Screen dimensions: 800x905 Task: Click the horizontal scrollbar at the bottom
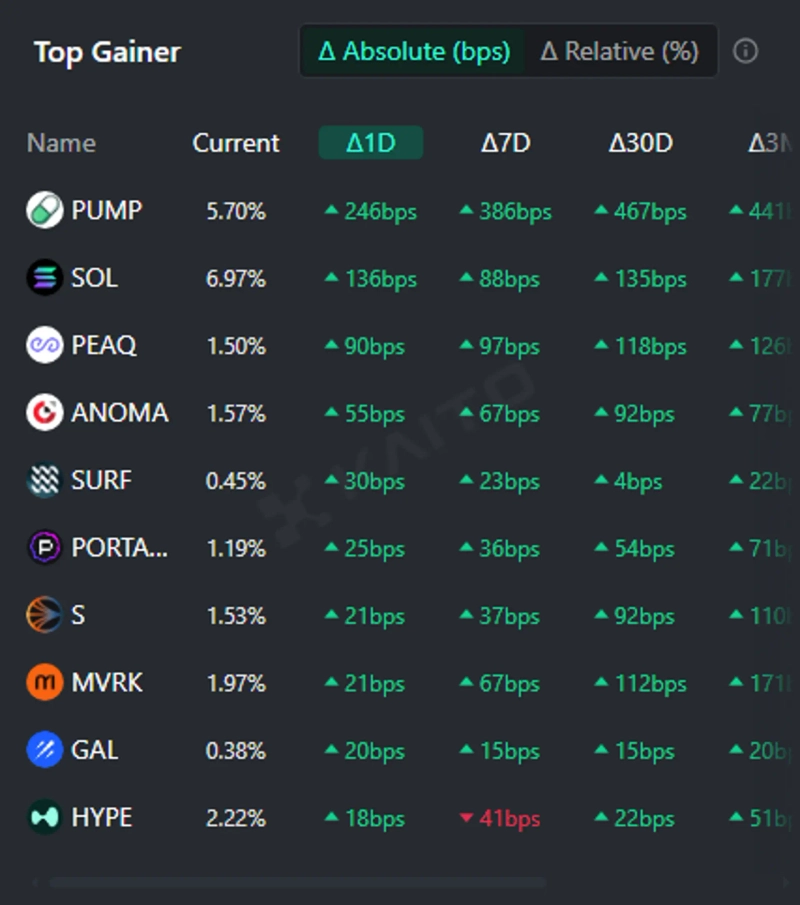[x=297, y=883]
